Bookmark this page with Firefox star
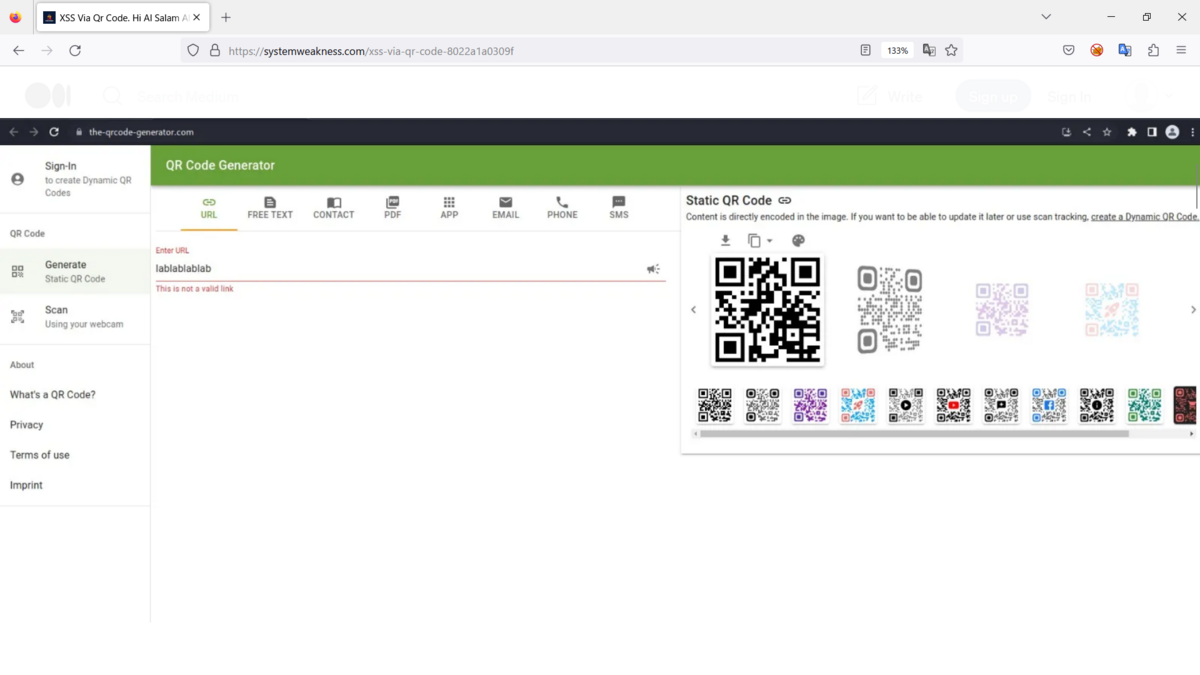Image resolution: width=1200 pixels, height=675 pixels. click(951, 50)
